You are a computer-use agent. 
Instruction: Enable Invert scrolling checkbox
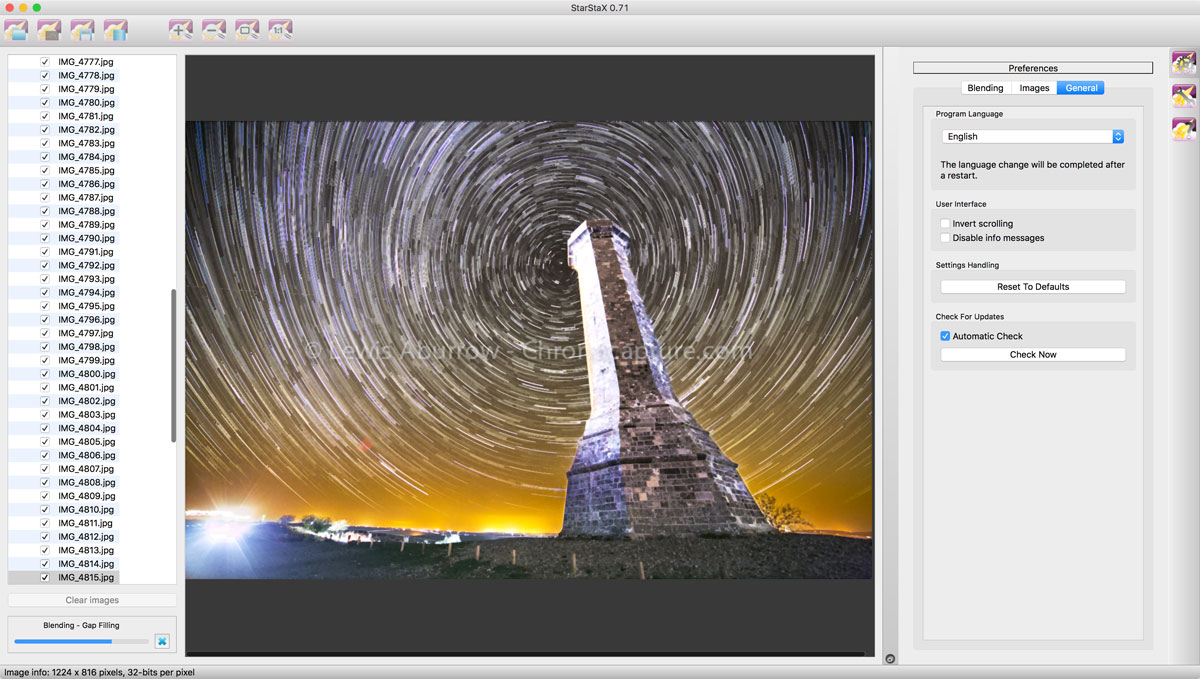pos(945,224)
